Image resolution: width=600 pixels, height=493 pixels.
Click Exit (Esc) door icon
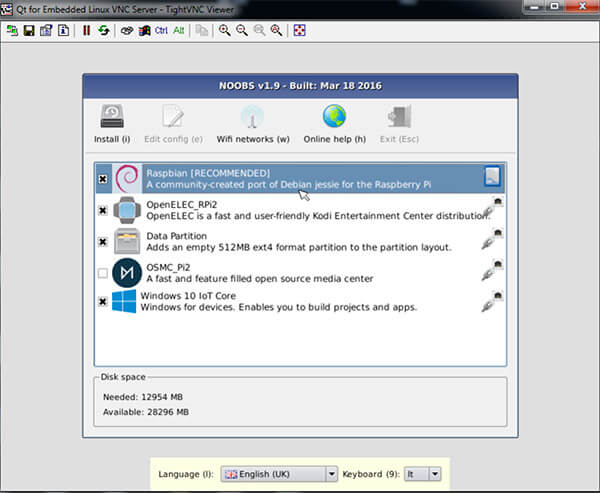point(399,116)
